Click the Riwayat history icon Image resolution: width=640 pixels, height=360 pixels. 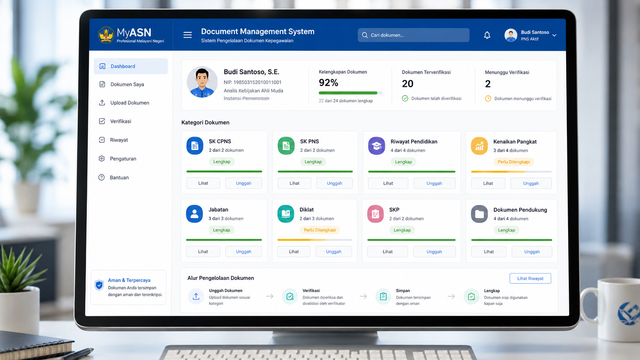102,140
